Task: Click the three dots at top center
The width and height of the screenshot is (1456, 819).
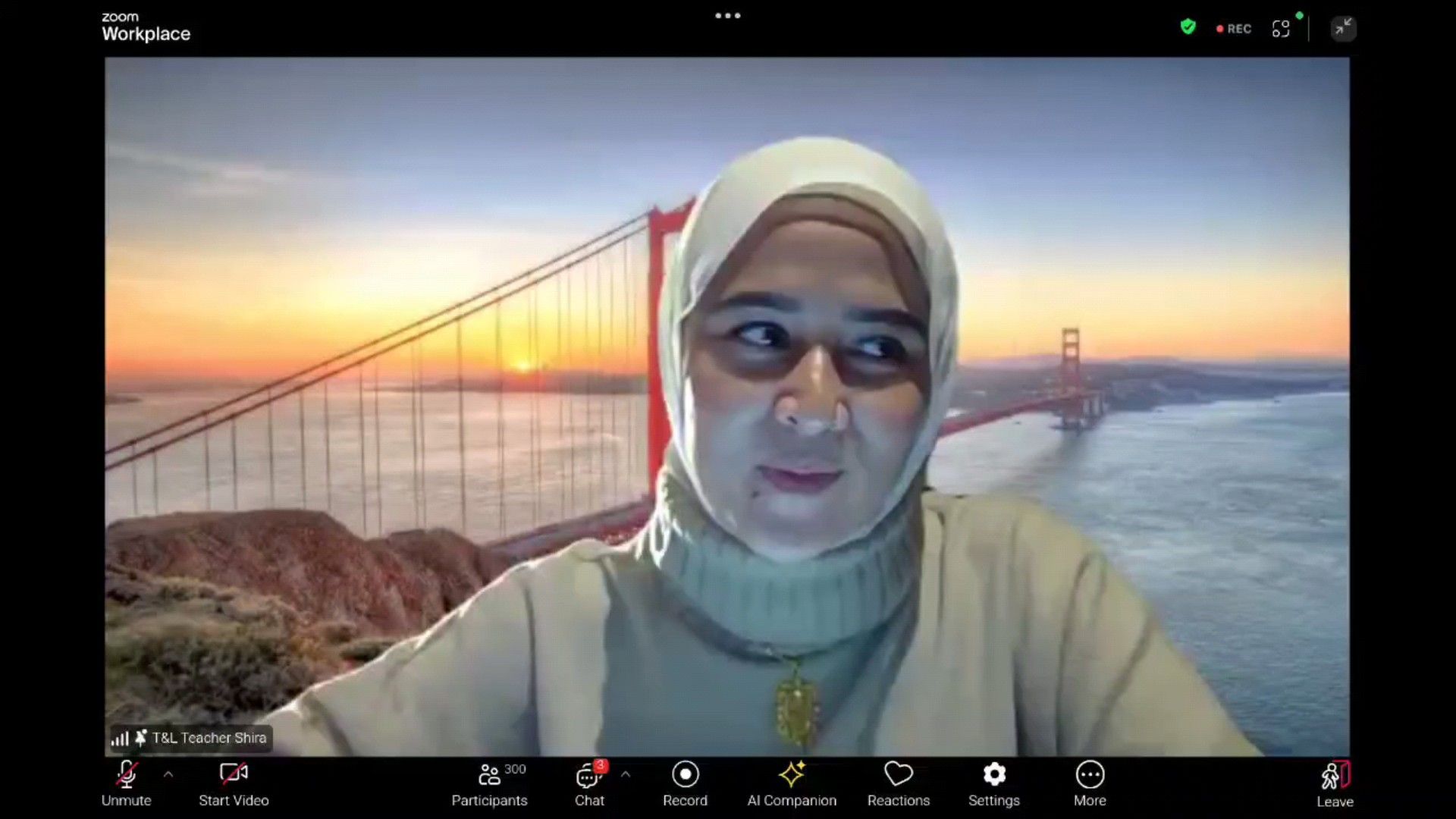Action: (x=728, y=15)
